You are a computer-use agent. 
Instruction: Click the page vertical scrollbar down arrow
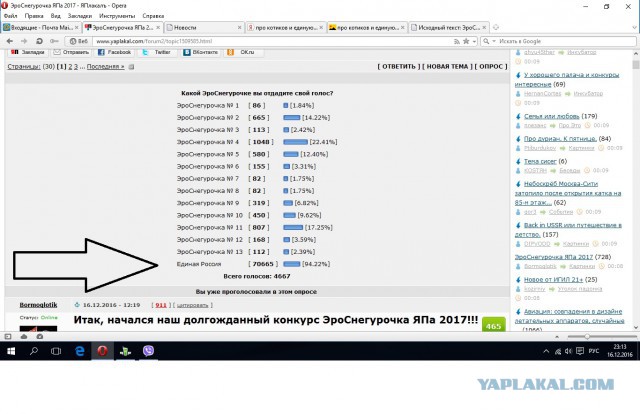point(636,328)
